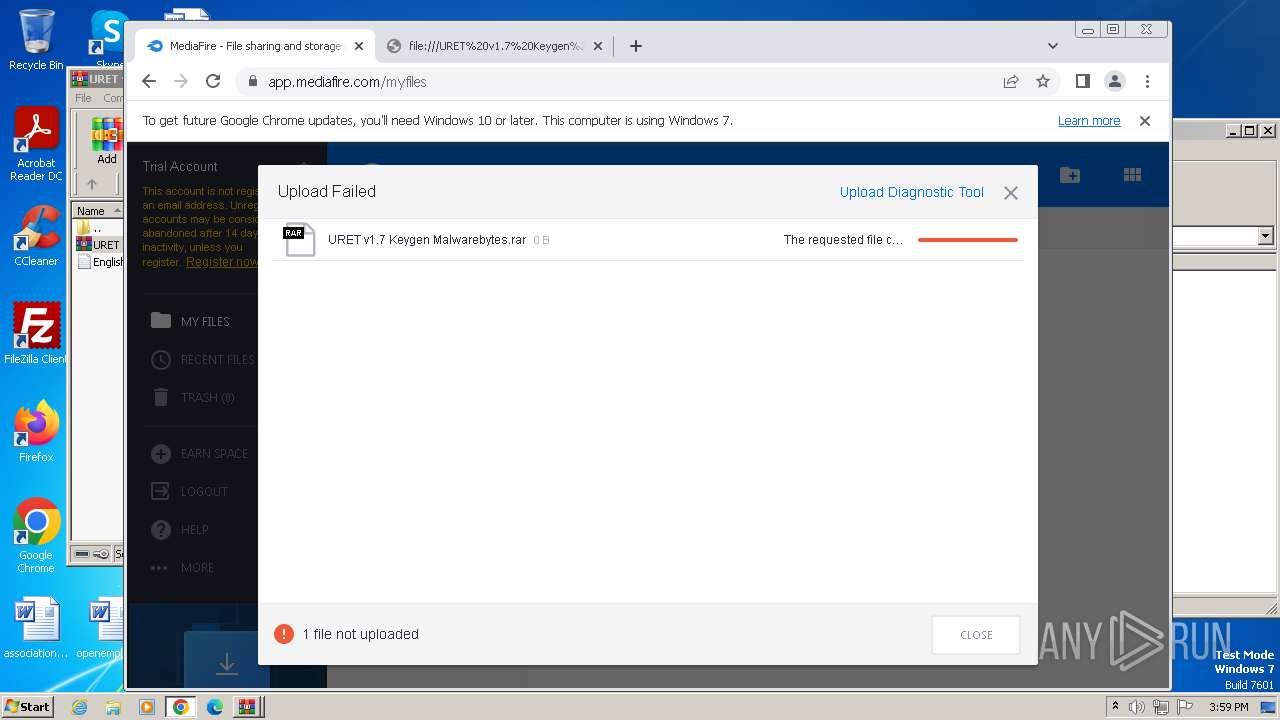Close the MediaFire tab

359,46
